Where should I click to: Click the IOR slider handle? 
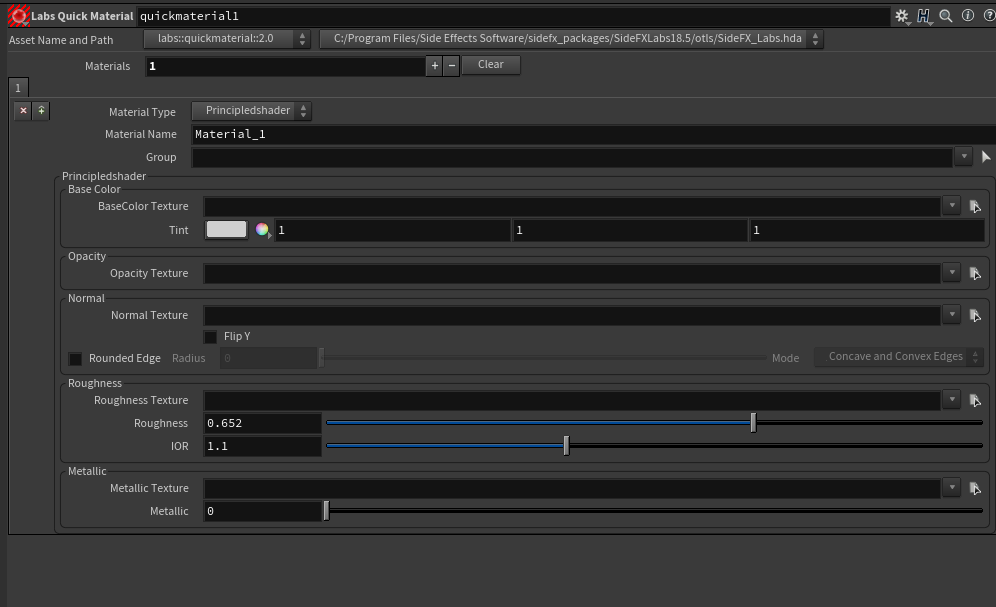pyautogui.click(x=567, y=446)
